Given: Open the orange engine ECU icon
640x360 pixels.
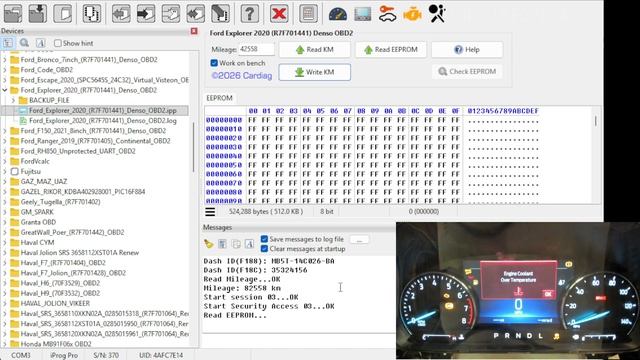Looking at the screenshot, I should click(412, 14).
